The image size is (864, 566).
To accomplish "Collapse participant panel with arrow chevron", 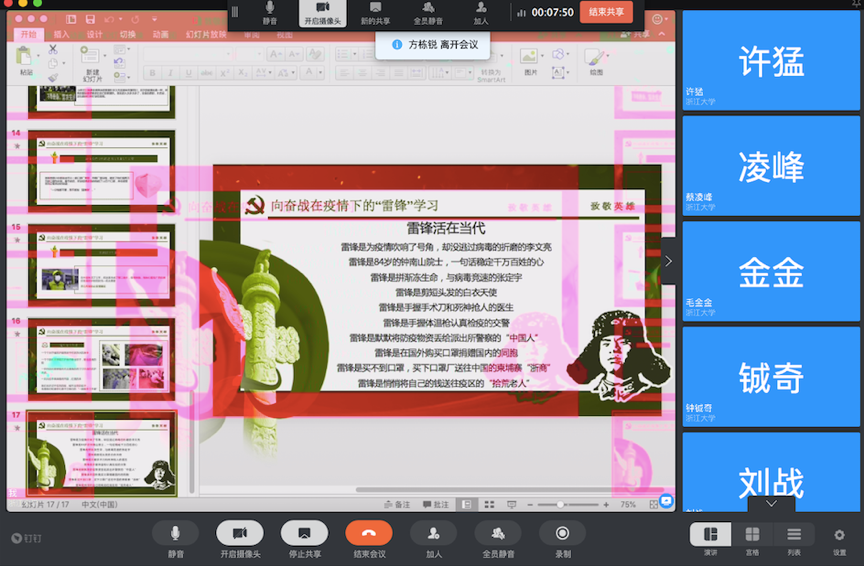I will point(668,260).
